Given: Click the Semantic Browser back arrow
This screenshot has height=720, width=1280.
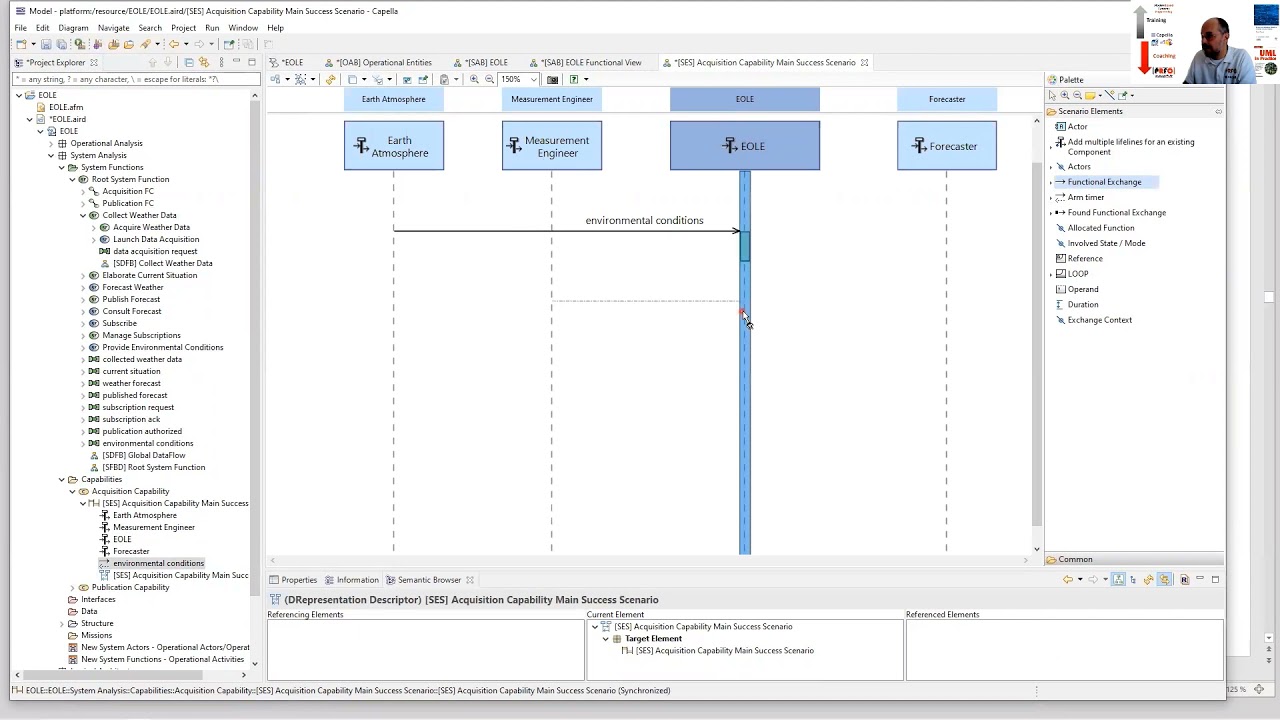Looking at the screenshot, I should tap(1067, 580).
